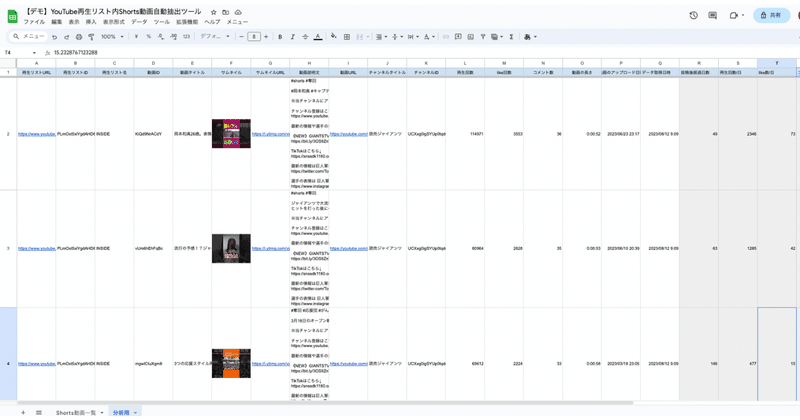Open the 表示形式 menu
Screen dimensions: 800x420
(114, 22)
